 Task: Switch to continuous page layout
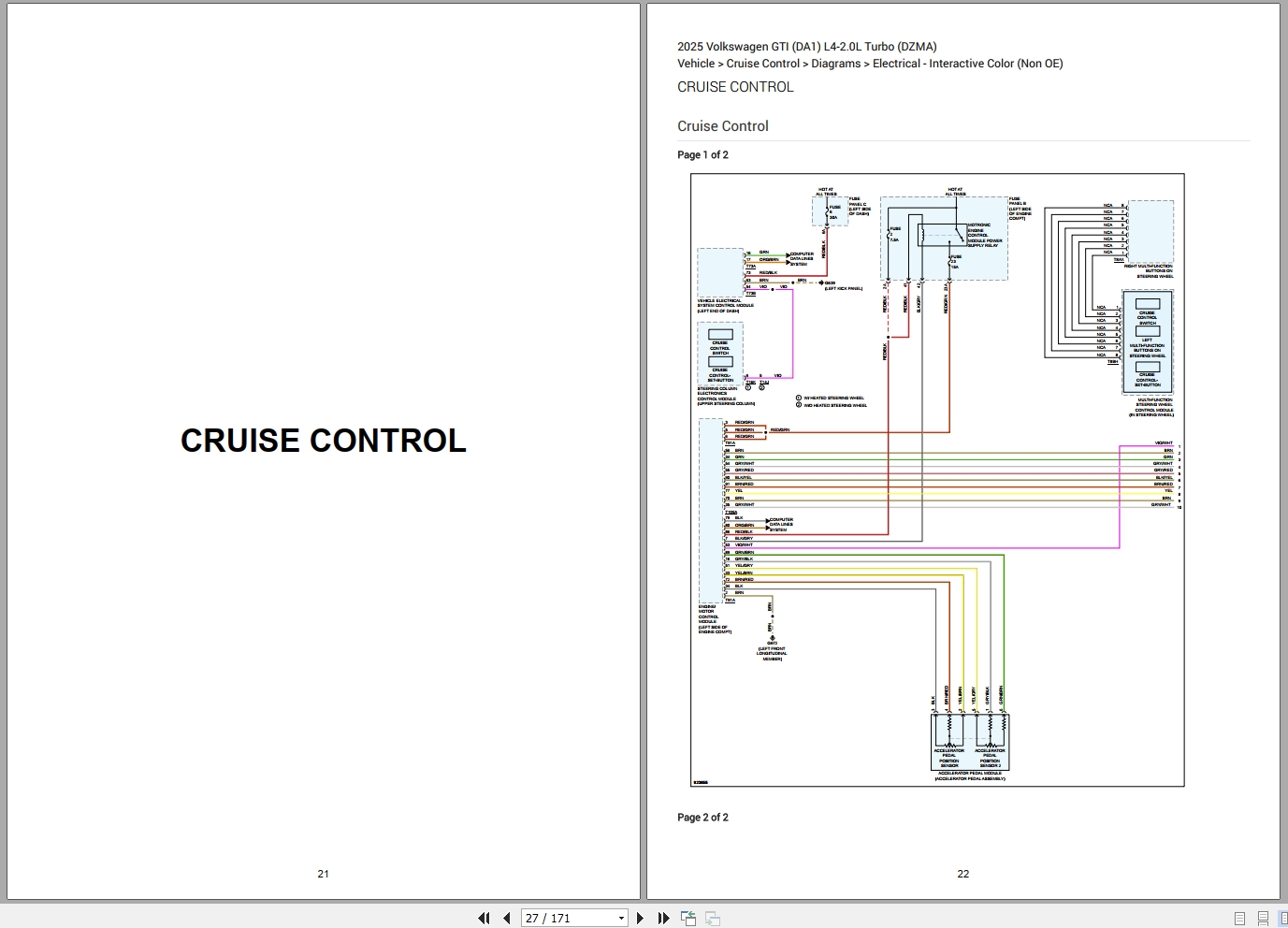[1263, 918]
